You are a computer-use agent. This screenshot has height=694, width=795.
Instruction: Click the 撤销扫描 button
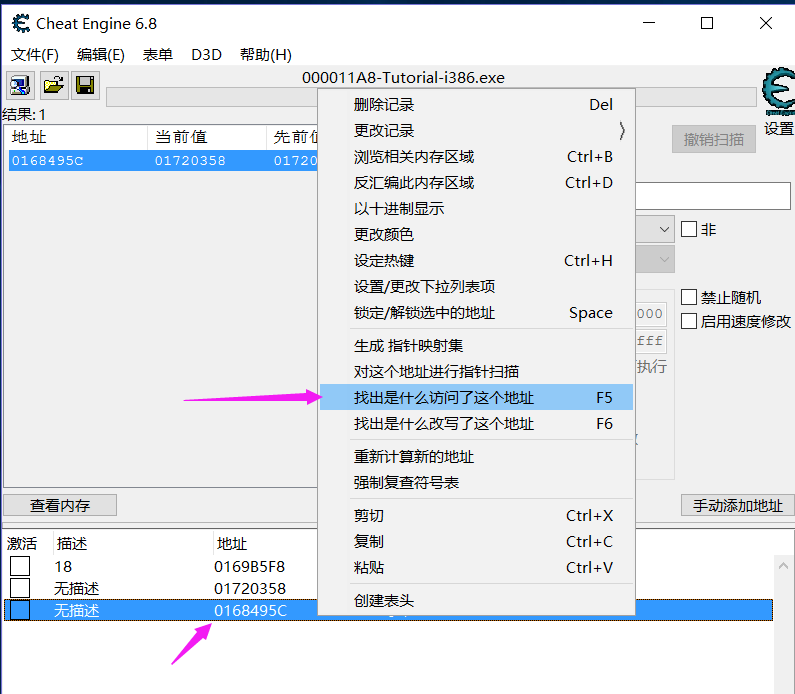[714, 139]
